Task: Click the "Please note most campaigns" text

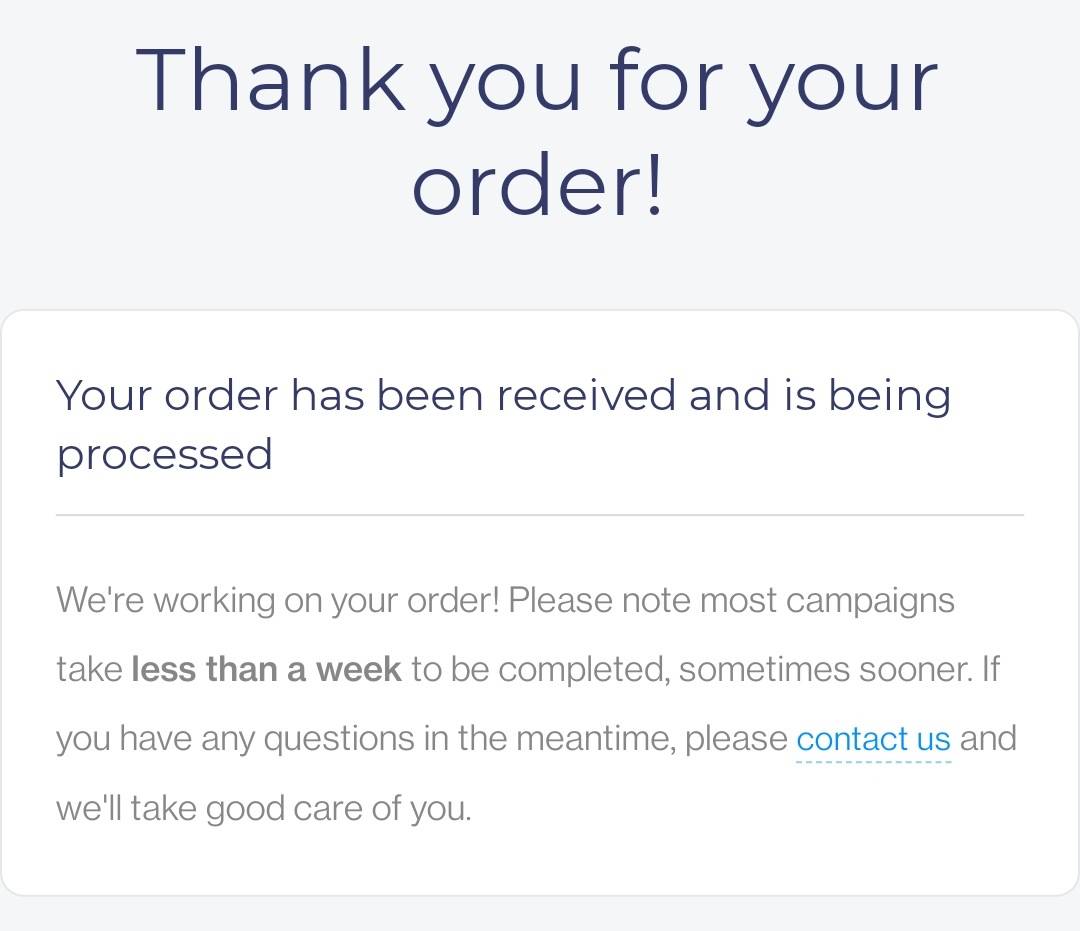Action: [x=731, y=601]
